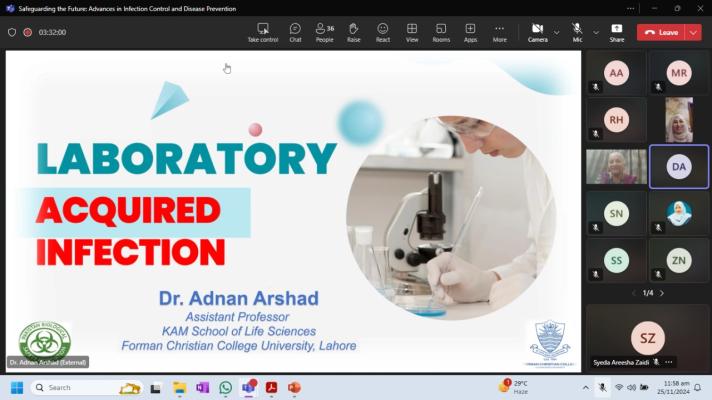Viewport: 712px width, 400px height.
Task: Toggle the Camera on
Action: pyautogui.click(x=537, y=31)
